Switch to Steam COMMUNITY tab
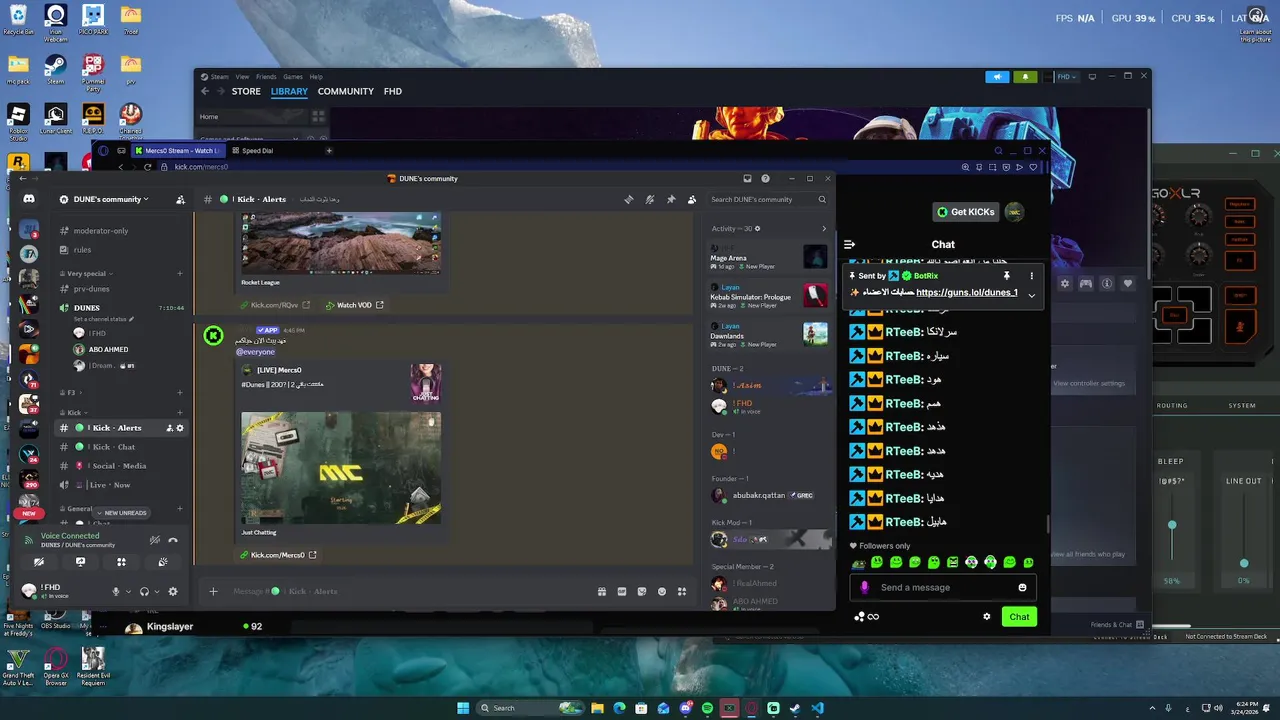 coord(346,91)
